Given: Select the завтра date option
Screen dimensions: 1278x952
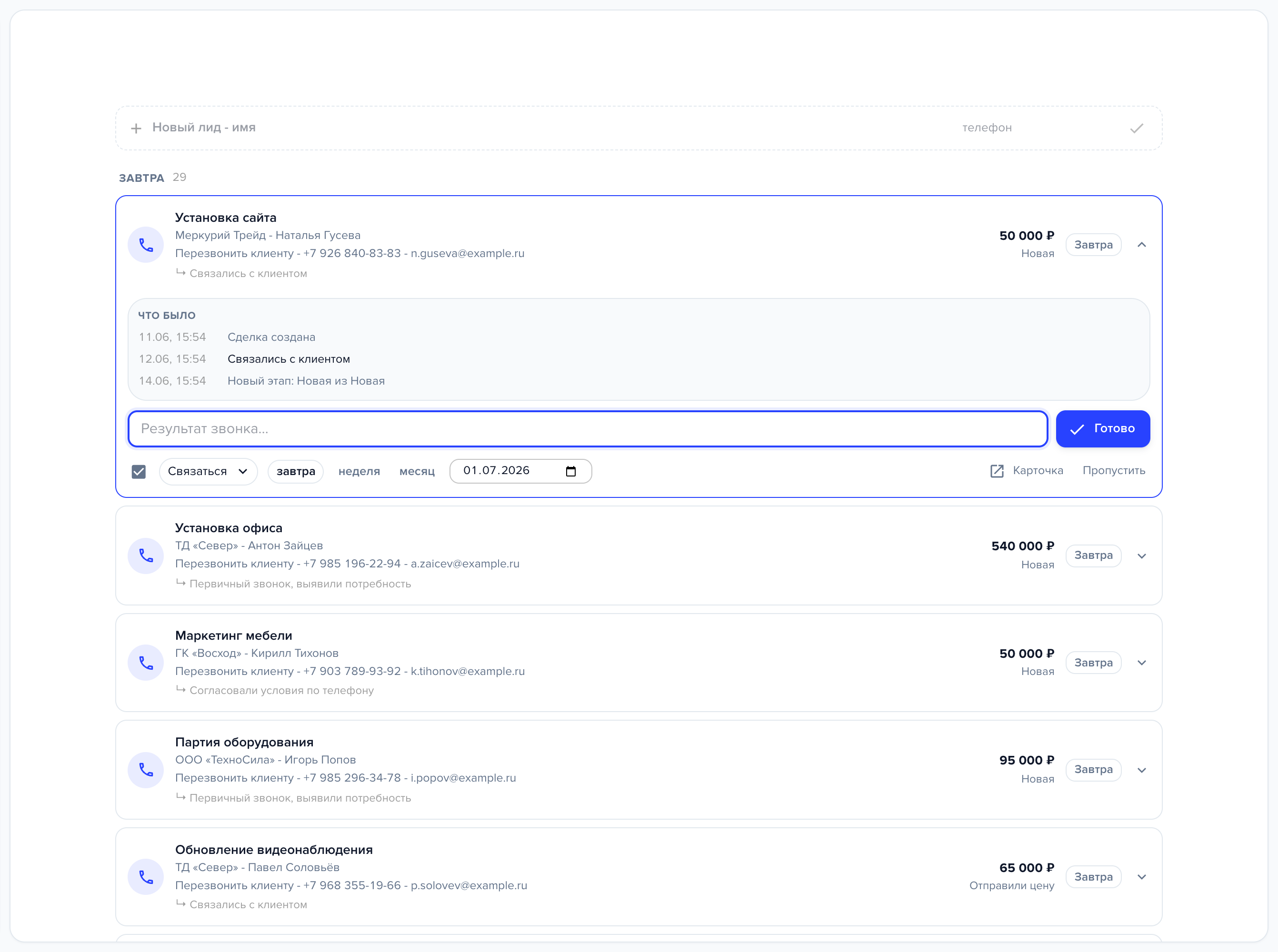Looking at the screenshot, I should pyautogui.click(x=296, y=471).
